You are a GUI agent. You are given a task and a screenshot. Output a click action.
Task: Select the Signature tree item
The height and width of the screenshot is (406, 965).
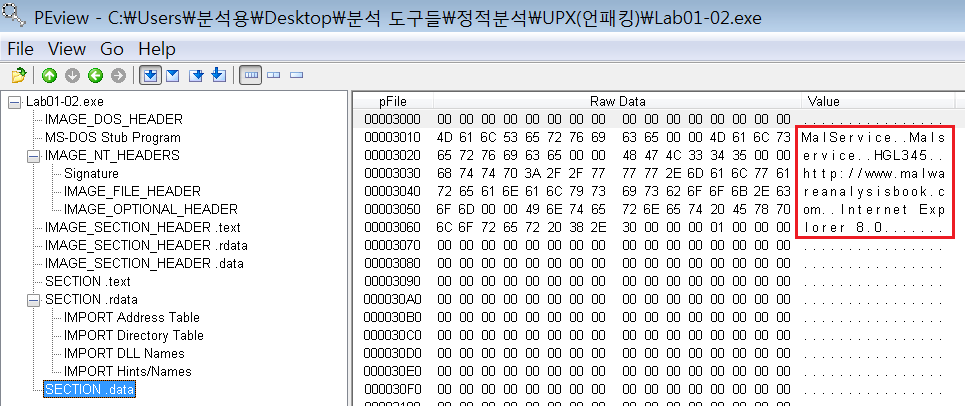(x=91, y=173)
